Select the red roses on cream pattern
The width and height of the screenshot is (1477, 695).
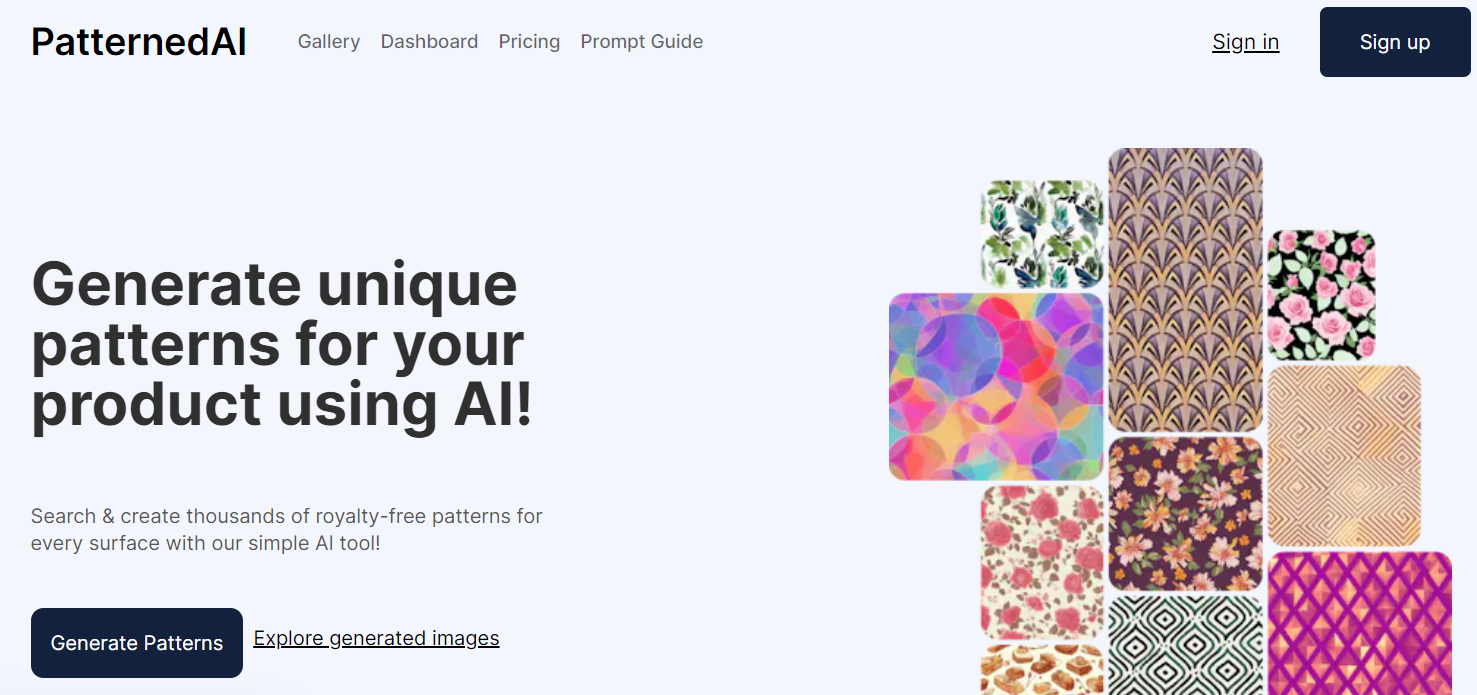pyautogui.click(x=1041, y=561)
